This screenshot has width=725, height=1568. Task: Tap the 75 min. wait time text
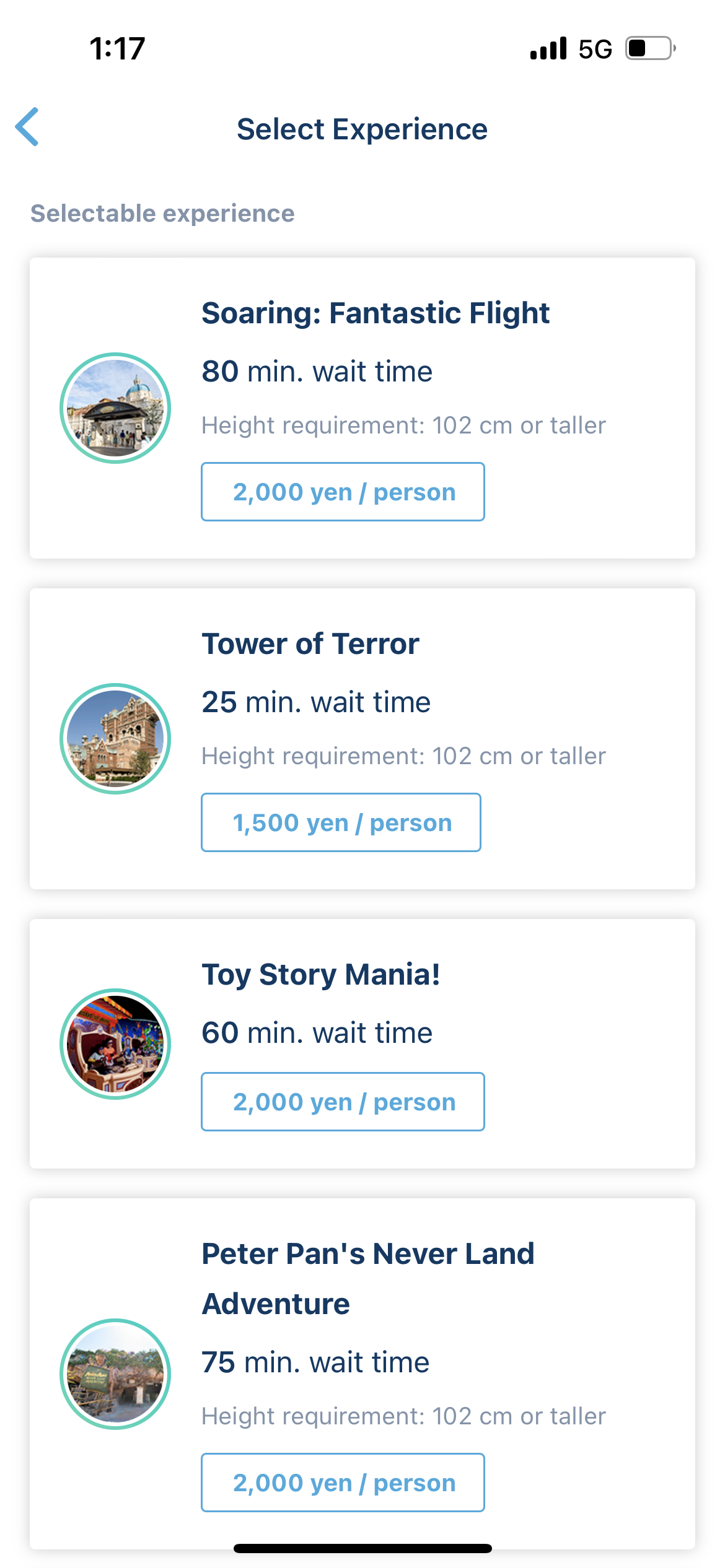pyautogui.click(x=315, y=1363)
